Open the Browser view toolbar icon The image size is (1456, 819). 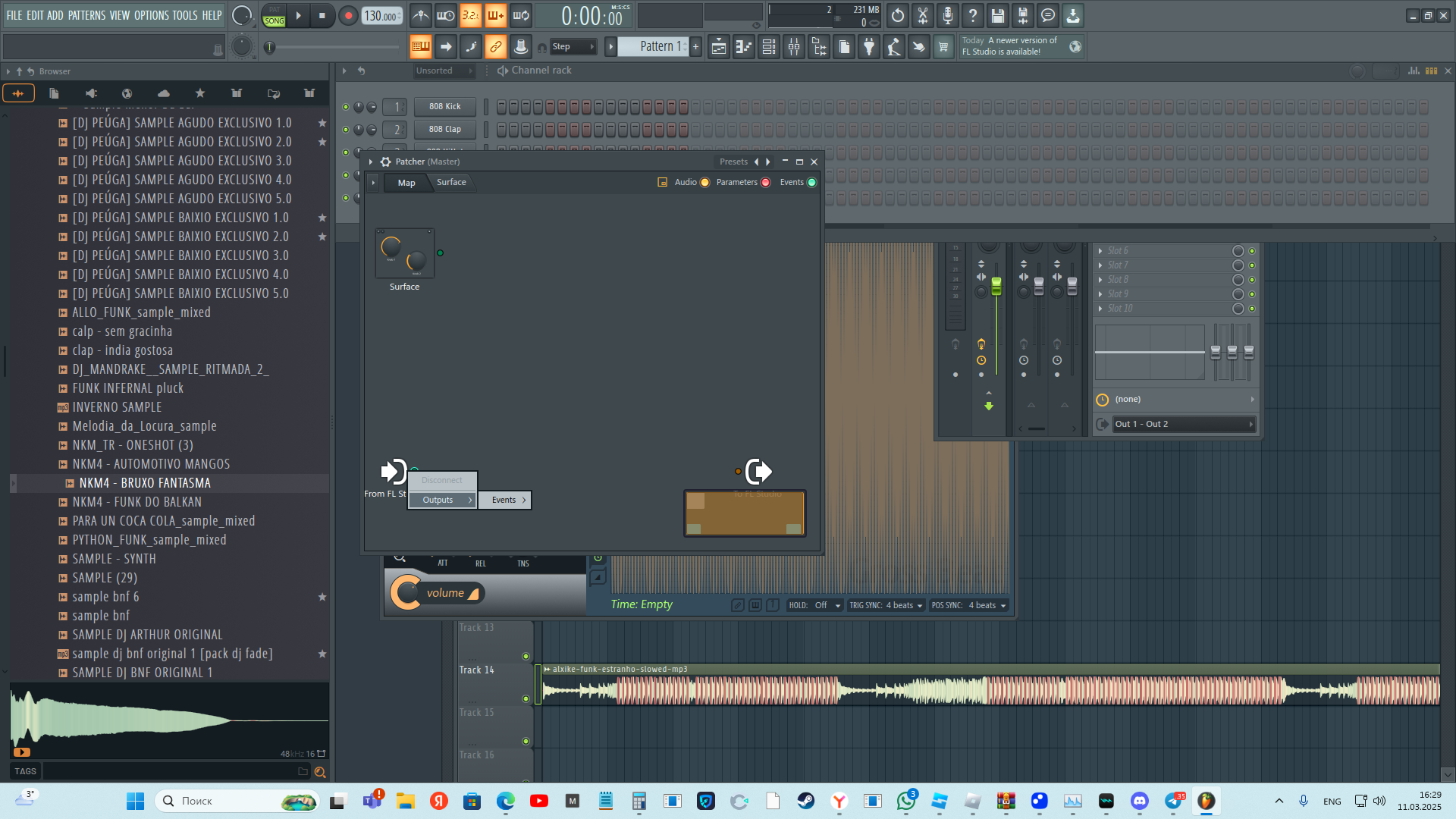click(x=819, y=47)
